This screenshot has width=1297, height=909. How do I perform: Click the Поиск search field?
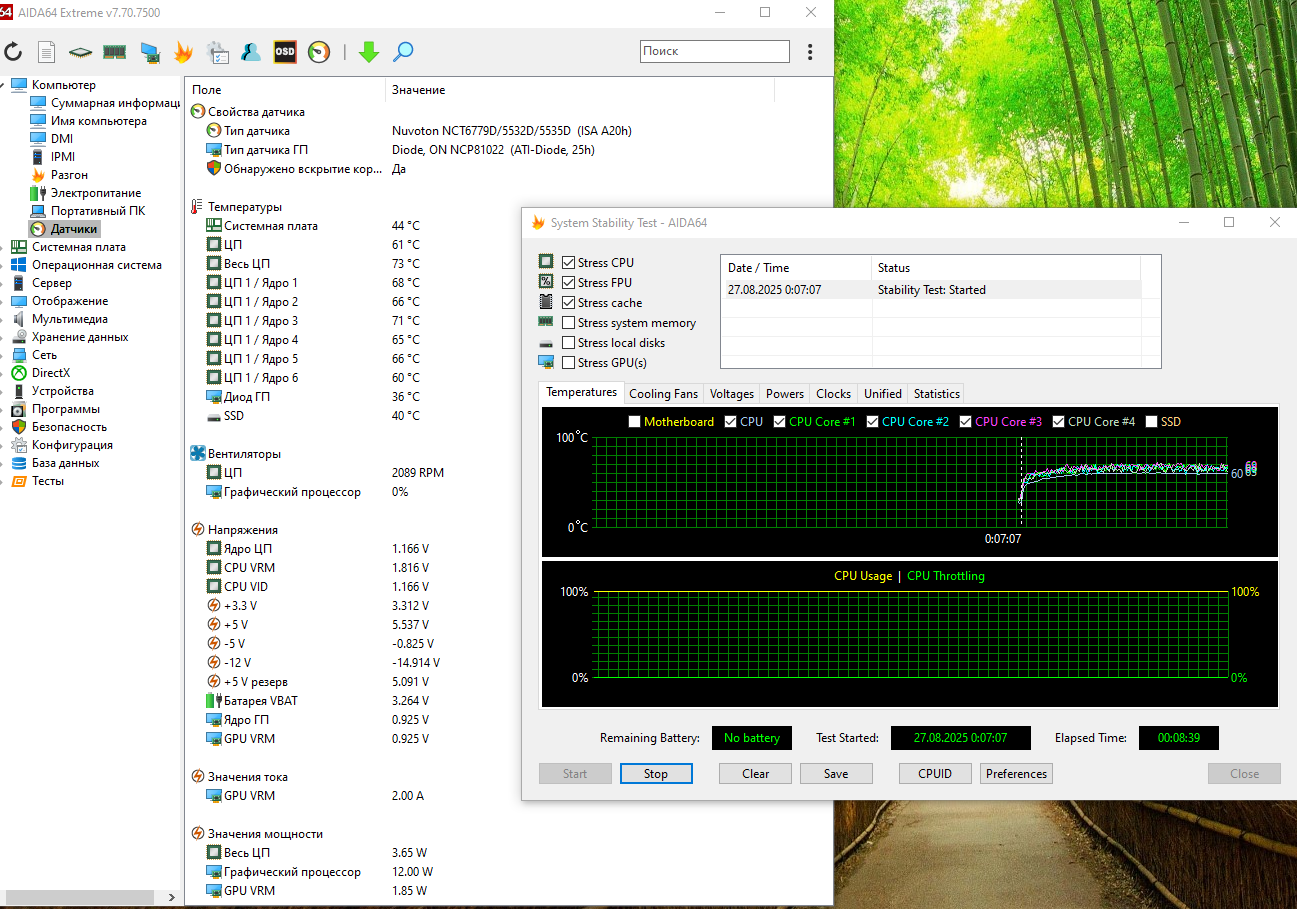point(715,51)
